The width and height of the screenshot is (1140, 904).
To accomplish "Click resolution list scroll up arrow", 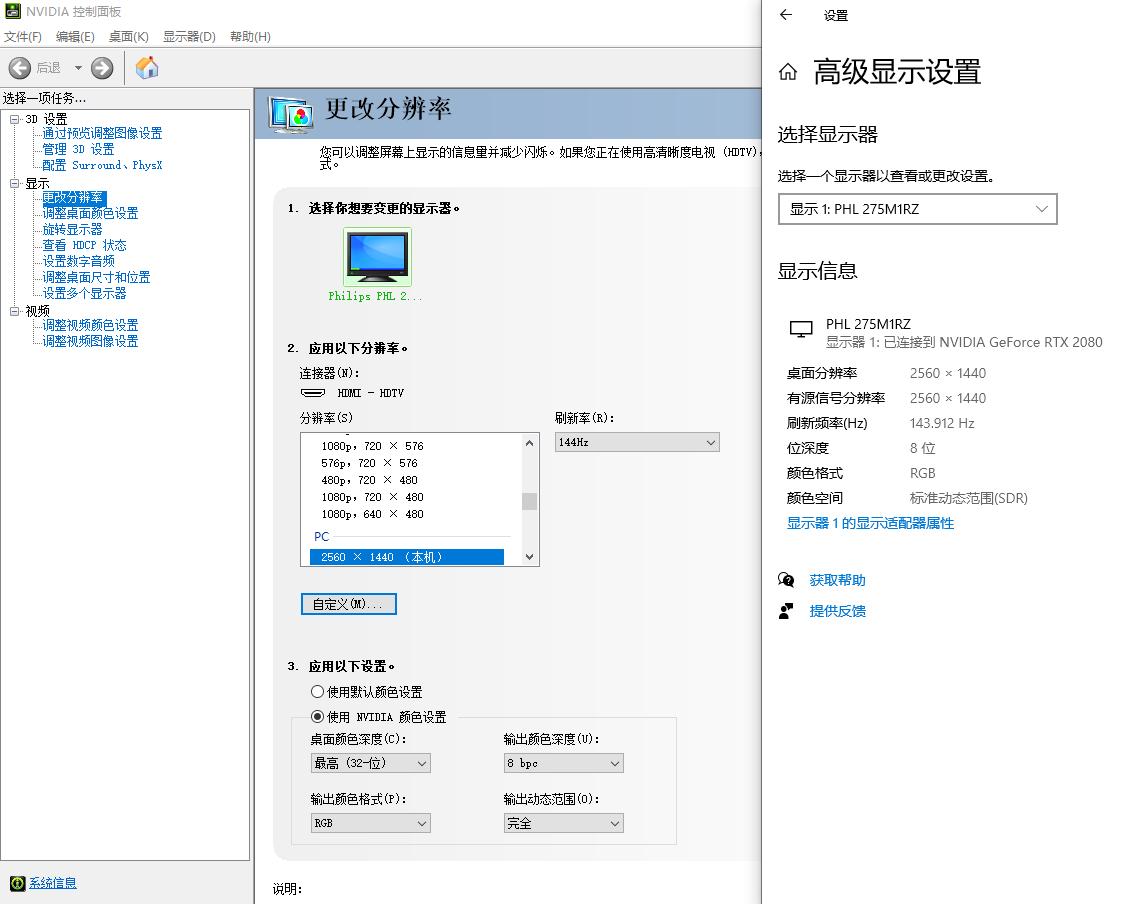I will coord(529,443).
